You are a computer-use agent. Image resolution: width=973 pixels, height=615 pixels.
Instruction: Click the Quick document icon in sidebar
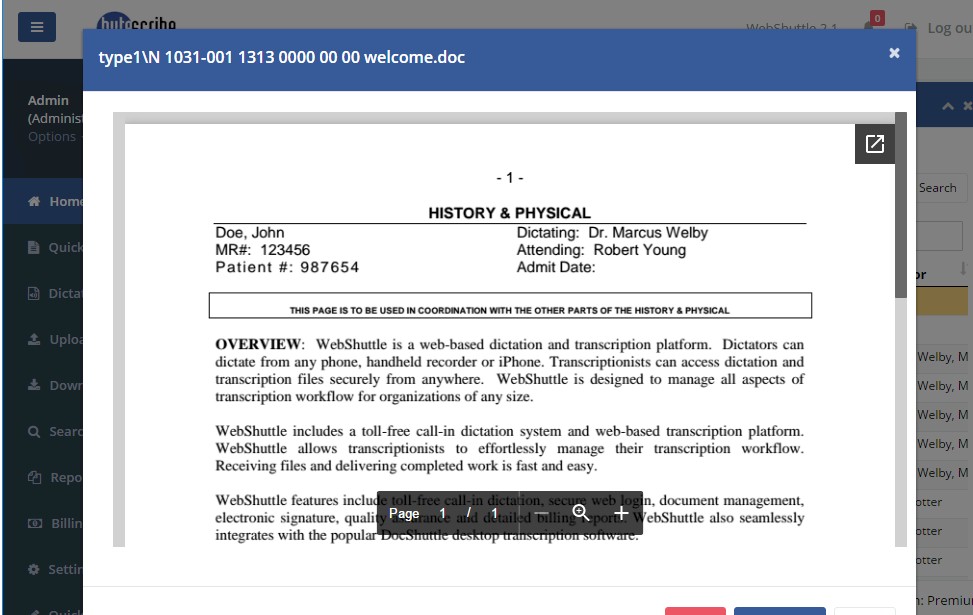tap(34, 247)
